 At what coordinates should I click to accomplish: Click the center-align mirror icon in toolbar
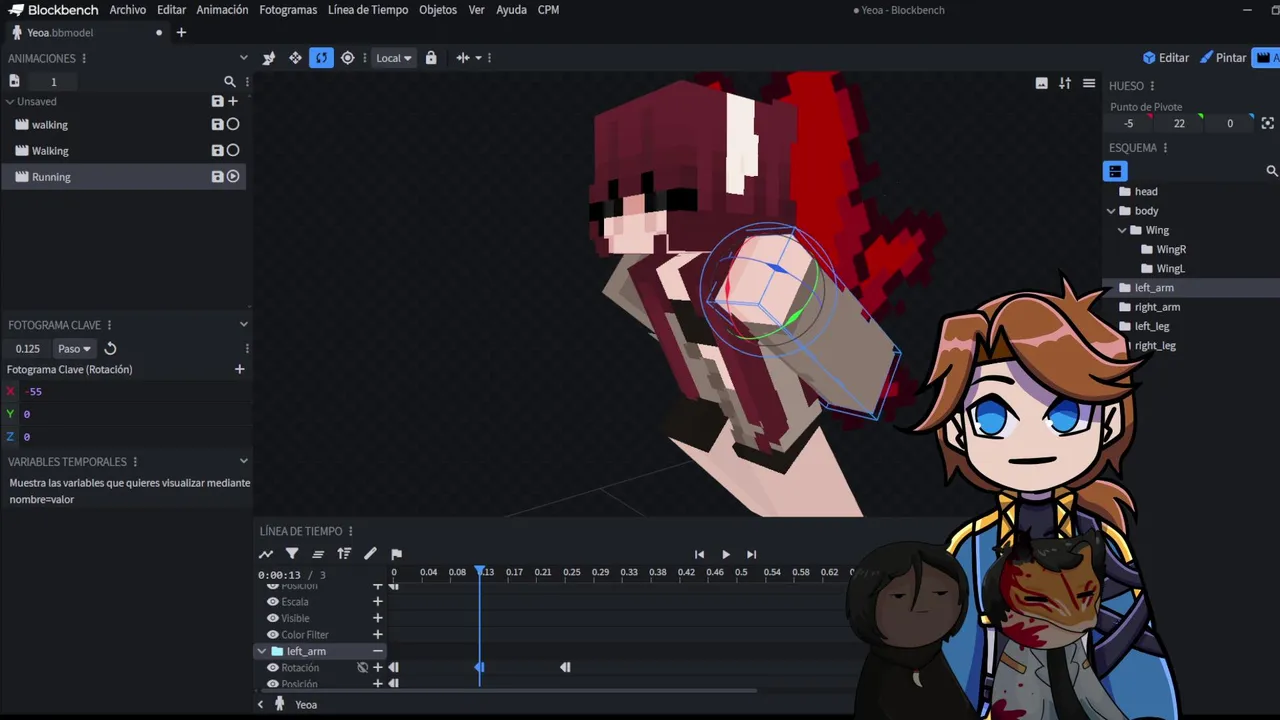click(463, 58)
